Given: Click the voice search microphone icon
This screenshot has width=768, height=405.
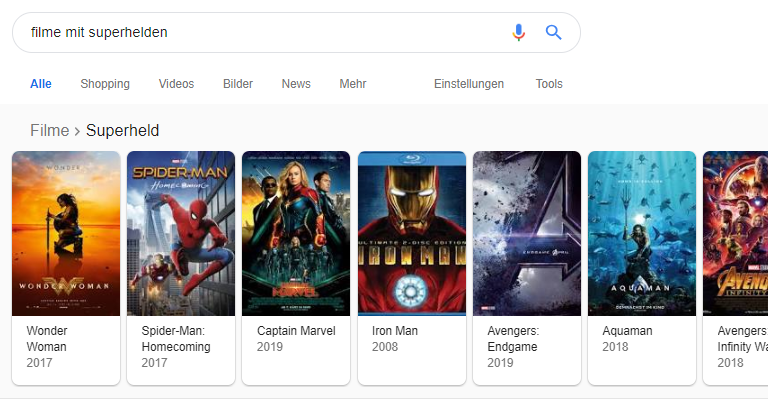Looking at the screenshot, I should pos(519,32).
